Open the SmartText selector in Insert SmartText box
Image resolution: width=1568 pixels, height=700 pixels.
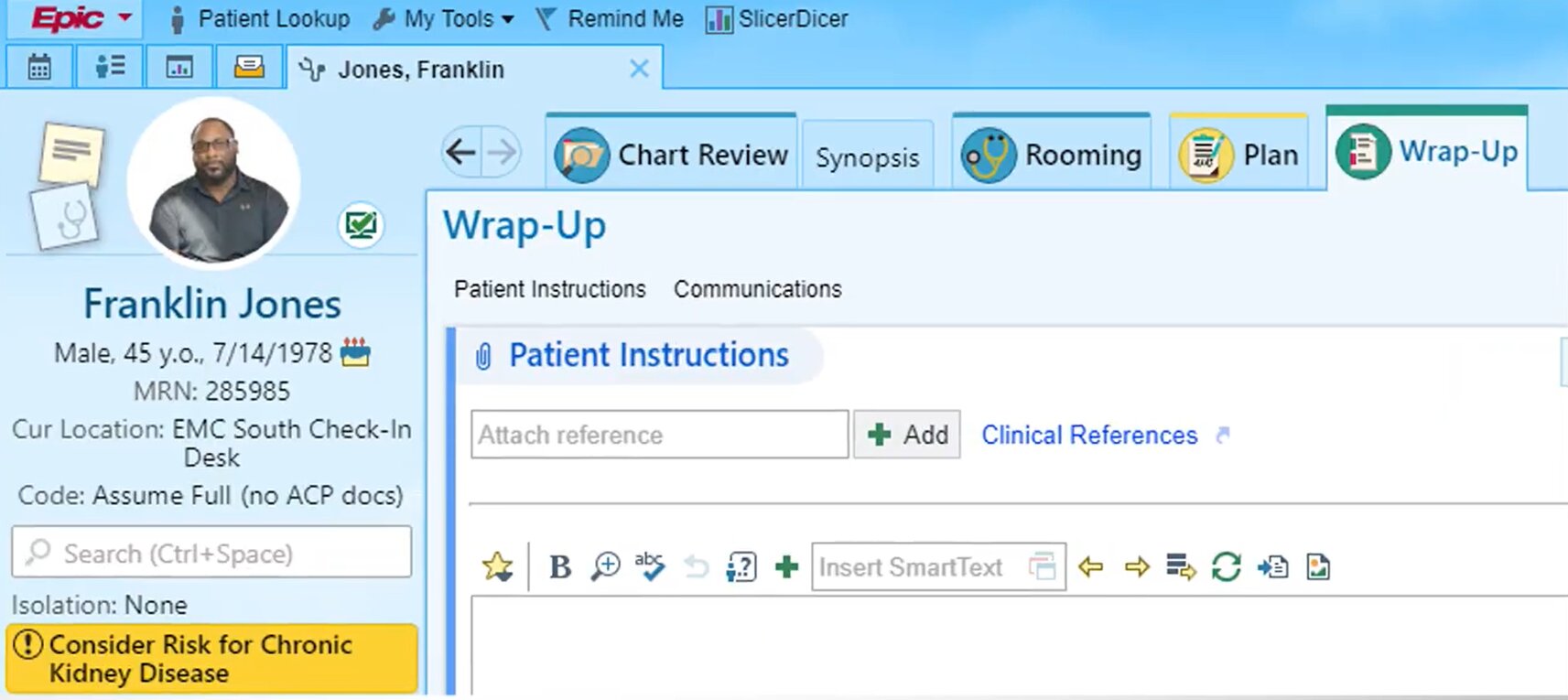point(1043,567)
